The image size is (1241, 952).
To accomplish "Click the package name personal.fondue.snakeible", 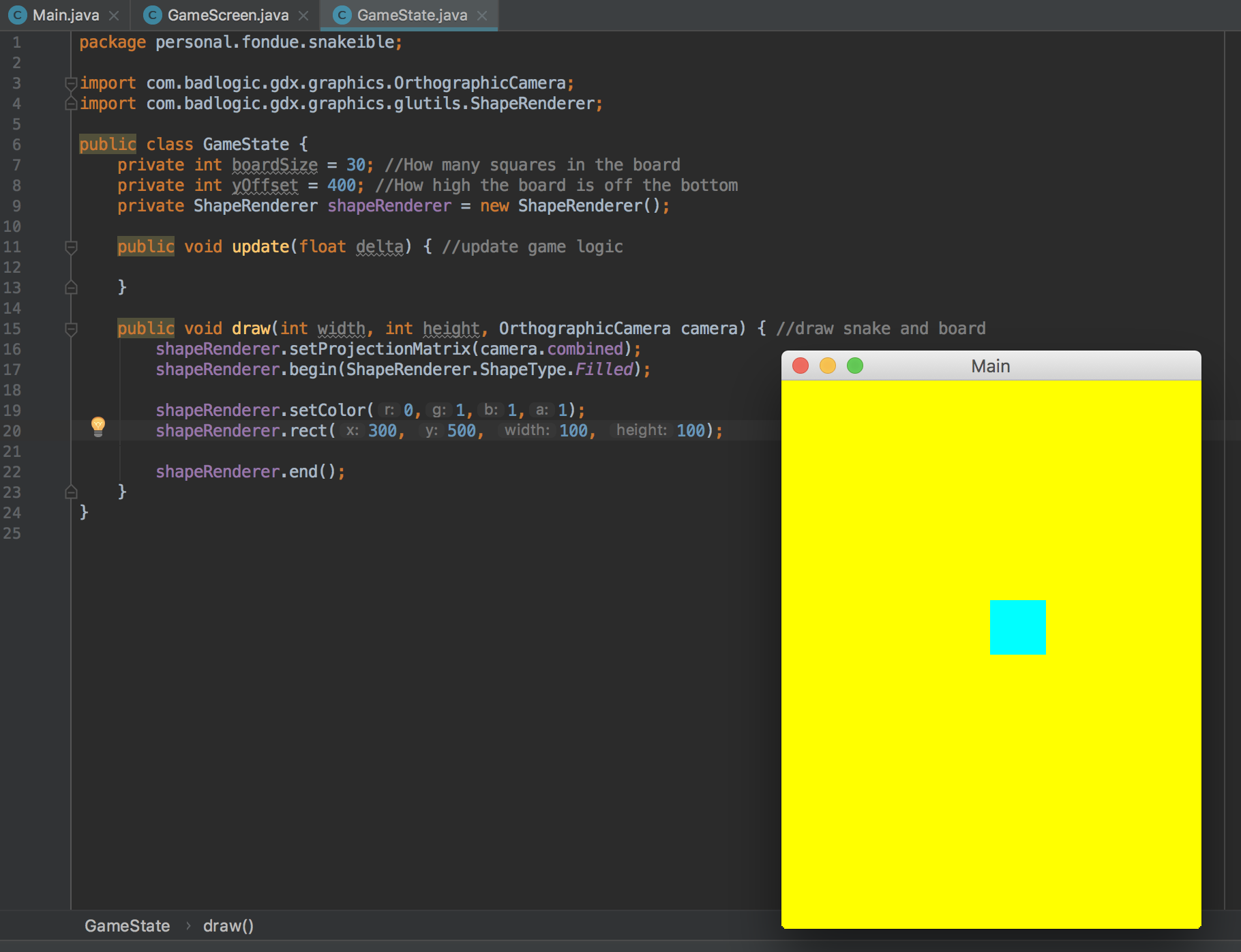I will 275,42.
